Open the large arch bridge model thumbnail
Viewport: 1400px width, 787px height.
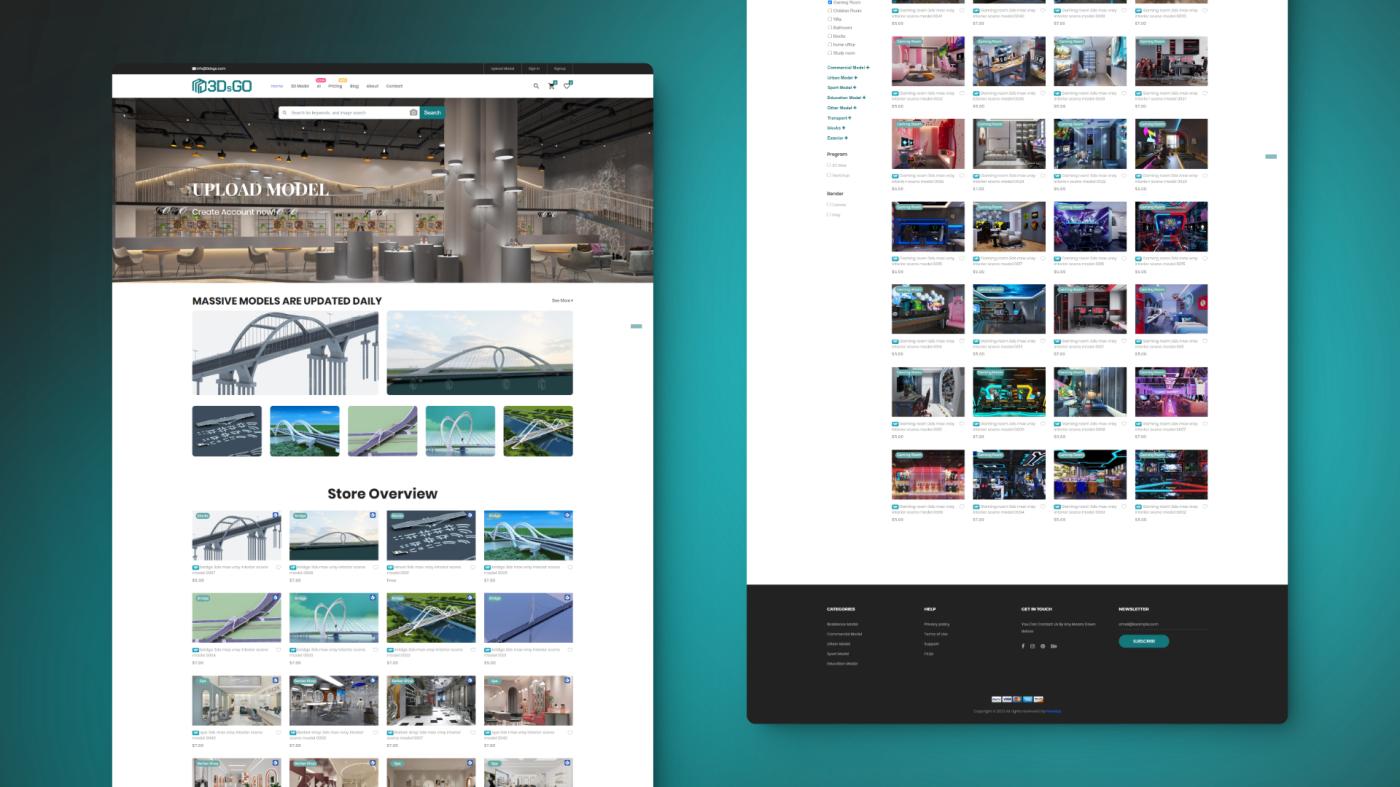[285, 353]
